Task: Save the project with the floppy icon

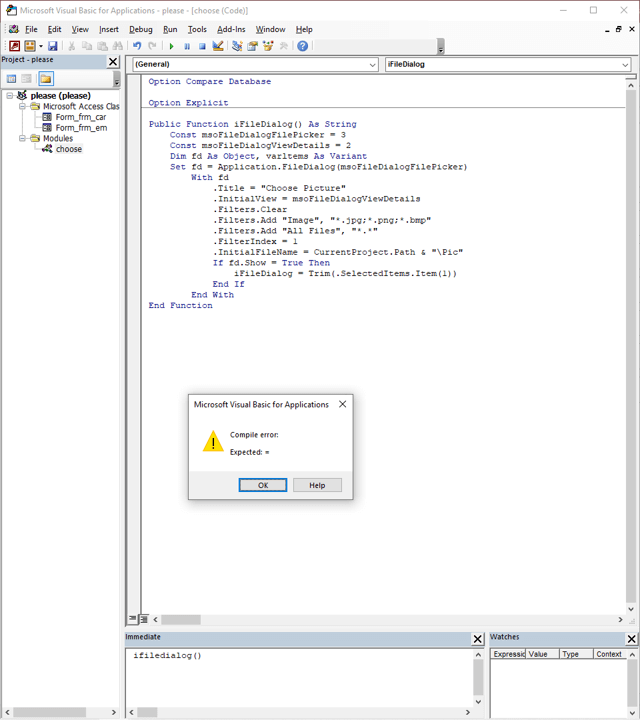Action: tap(53, 46)
